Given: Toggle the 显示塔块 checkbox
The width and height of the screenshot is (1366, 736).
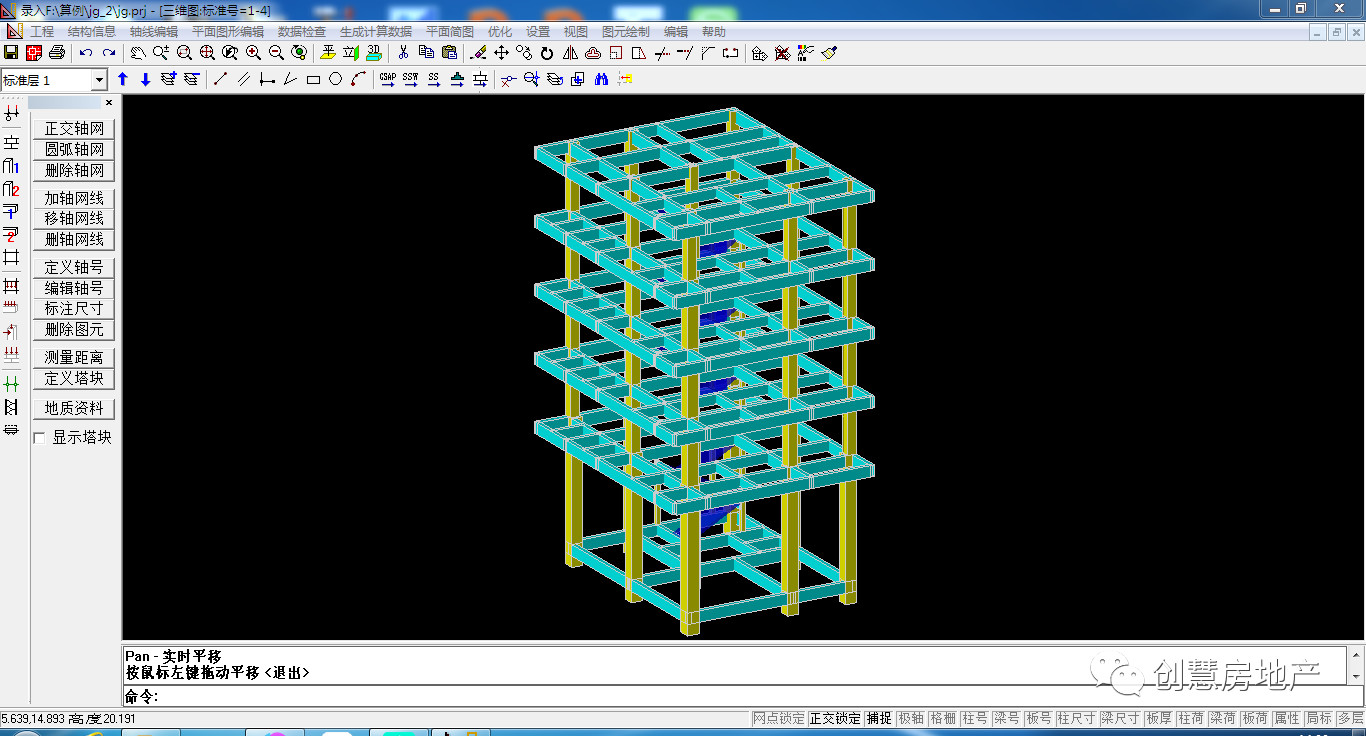Looking at the screenshot, I should 39,438.
